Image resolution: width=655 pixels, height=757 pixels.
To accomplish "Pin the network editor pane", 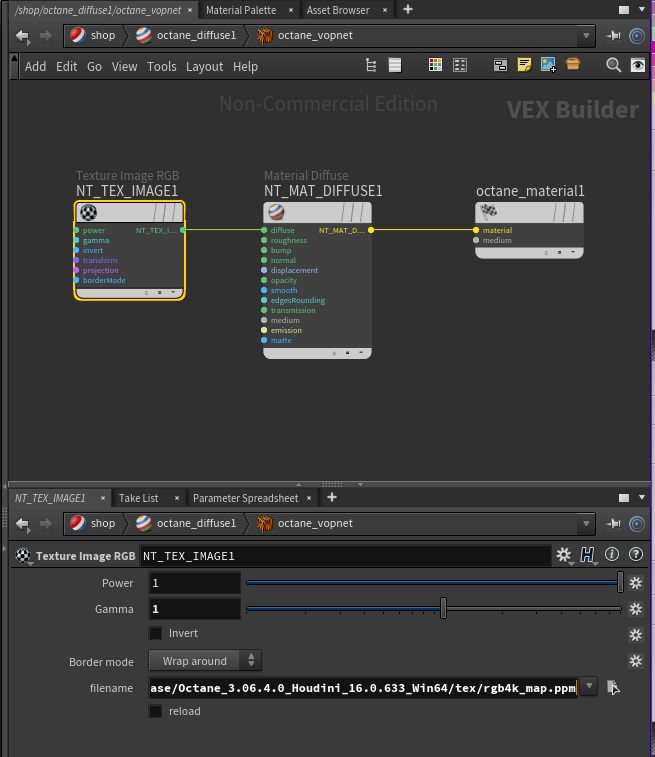I will (x=613, y=36).
